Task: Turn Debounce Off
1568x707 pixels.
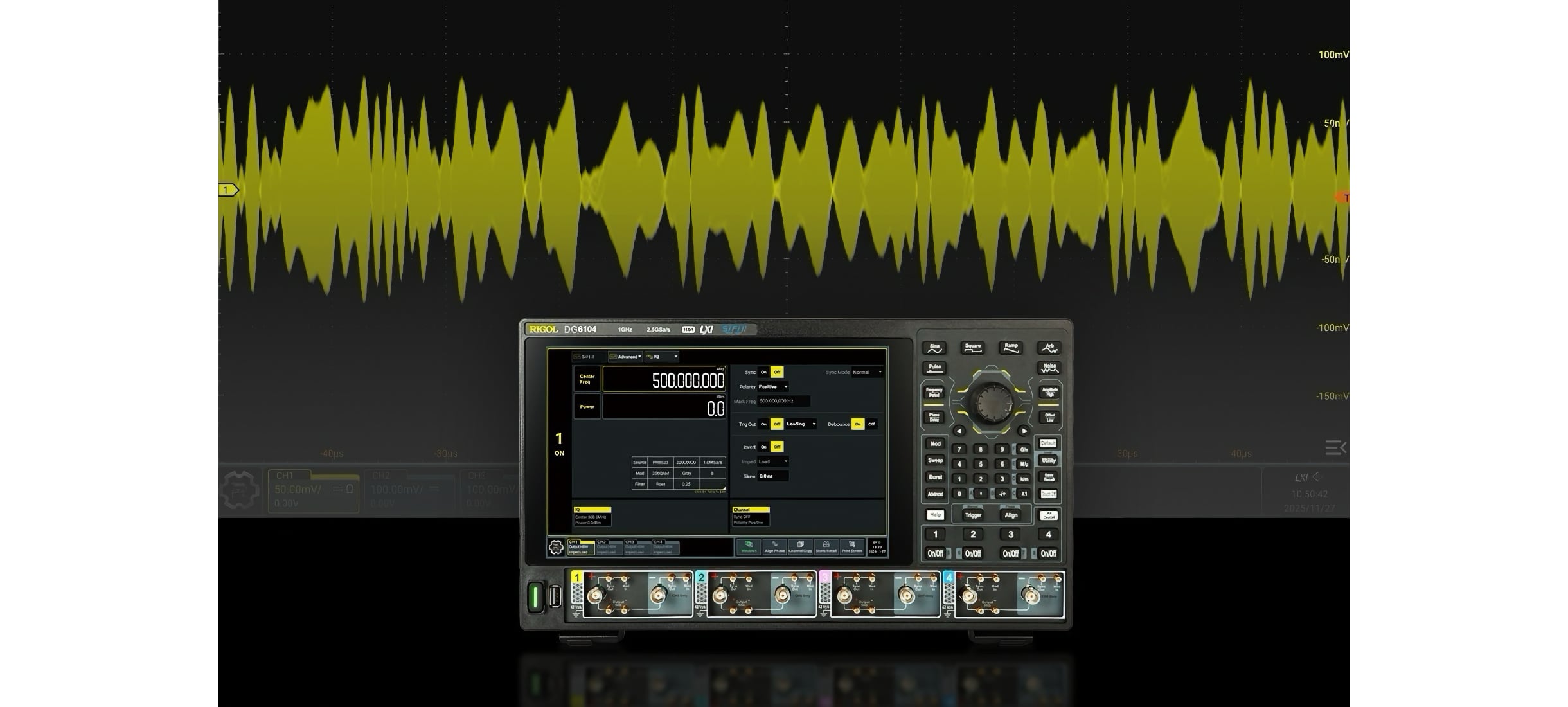Action: coord(871,424)
